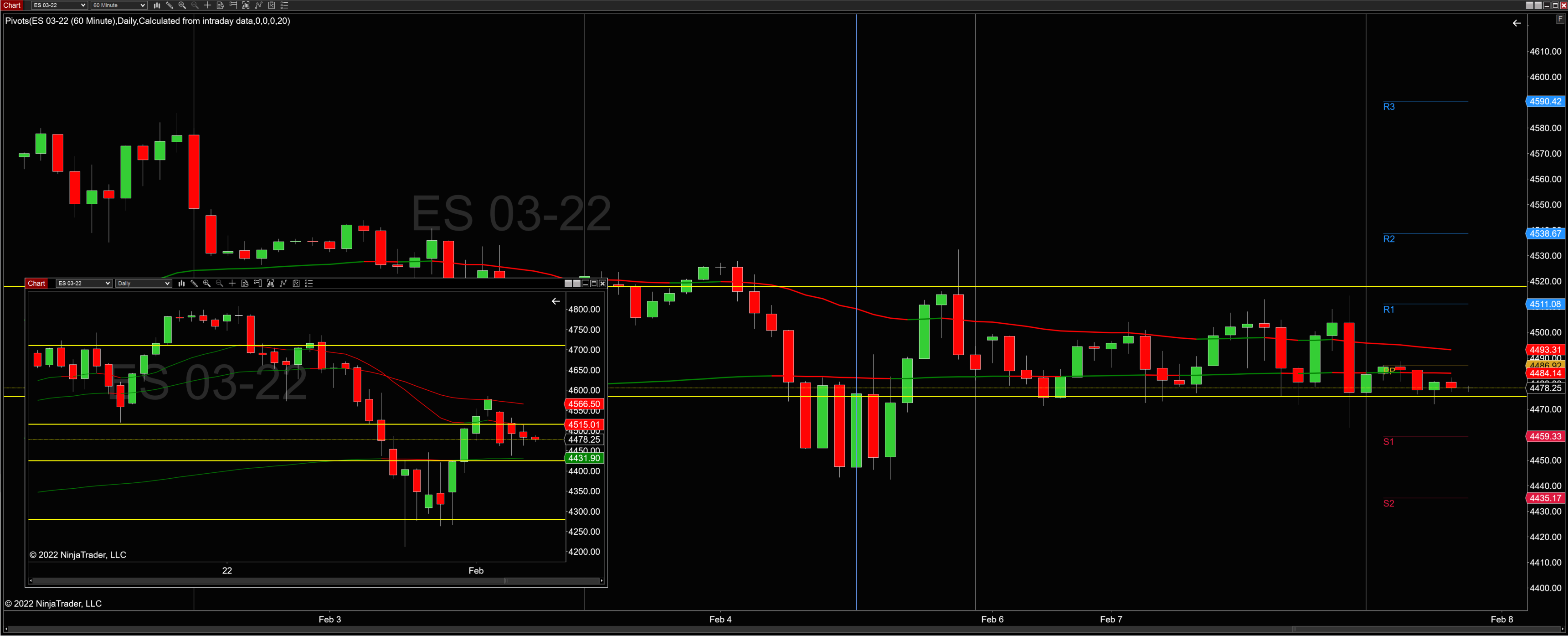This screenshot has height=636, width=1568.
Task: Open strategies icon in Daily chart window
Action: point(296,283)
